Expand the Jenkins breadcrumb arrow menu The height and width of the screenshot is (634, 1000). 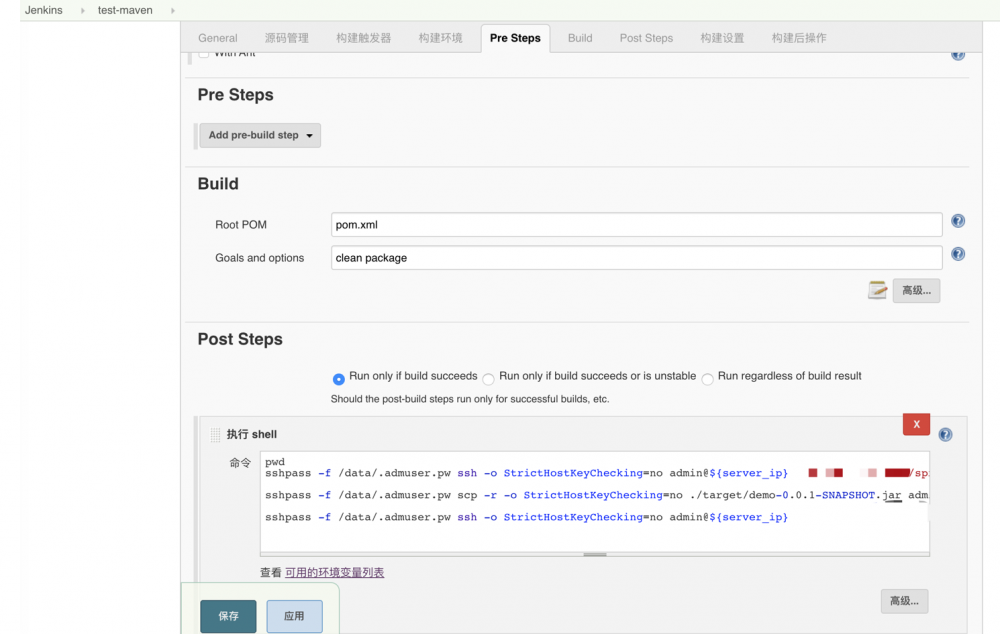click(82, 10)
